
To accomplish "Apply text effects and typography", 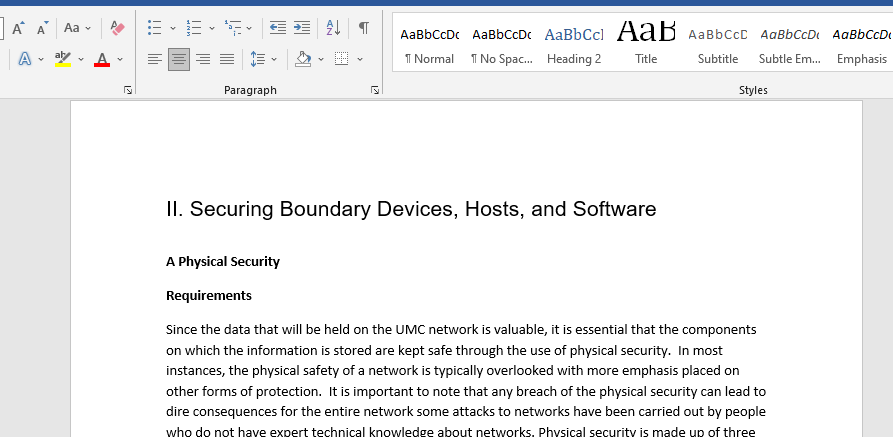I will coord(24,59).
